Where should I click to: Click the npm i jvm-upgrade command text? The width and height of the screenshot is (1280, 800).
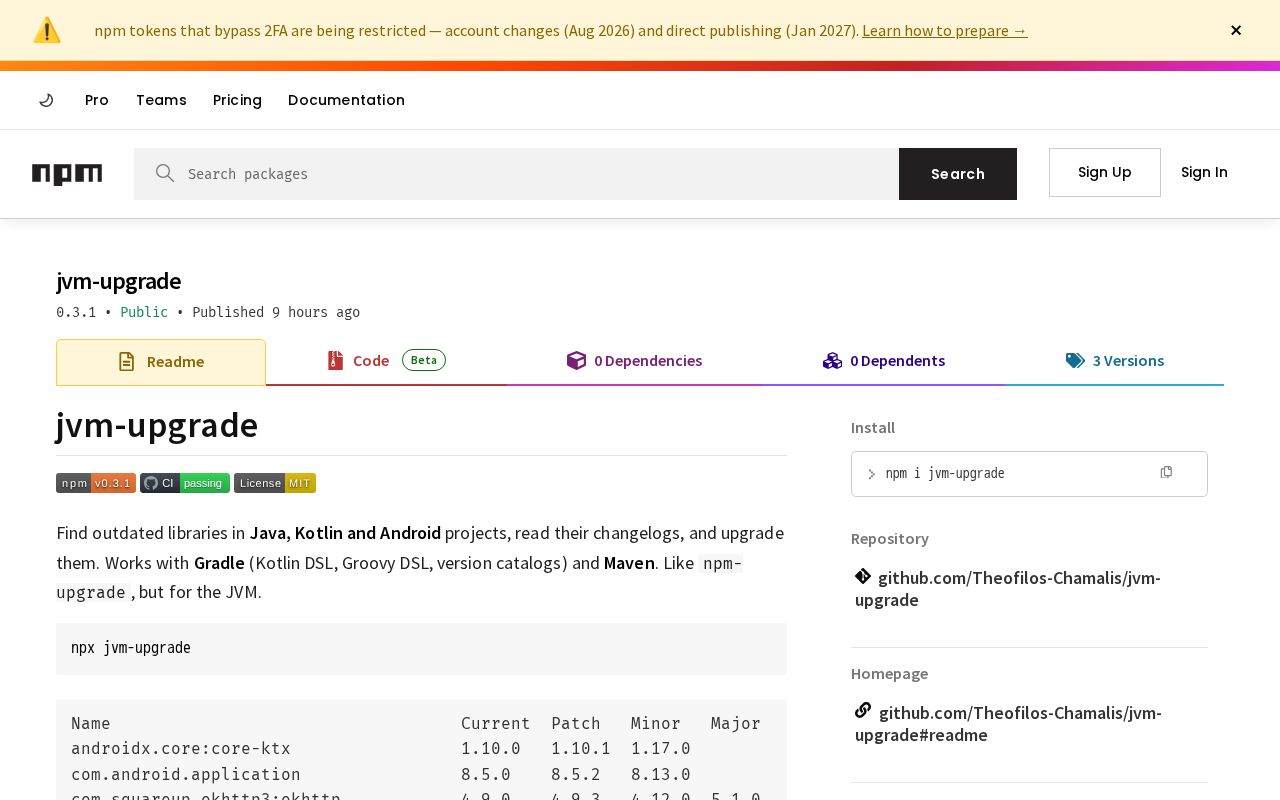click(945, 474)
